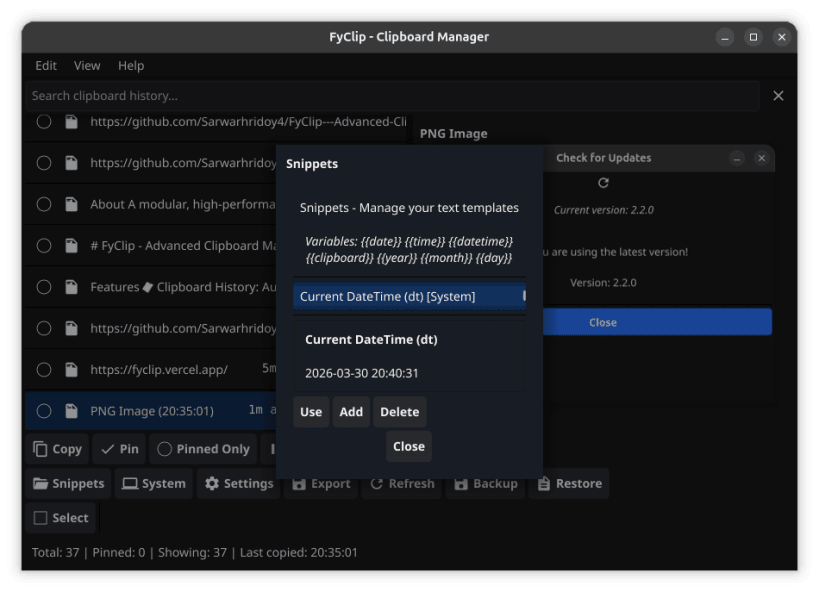This screenshot has height=592, width=819.
Task: Click 'Last copied: 20:35:01' status text
Action: click(299, 553)
